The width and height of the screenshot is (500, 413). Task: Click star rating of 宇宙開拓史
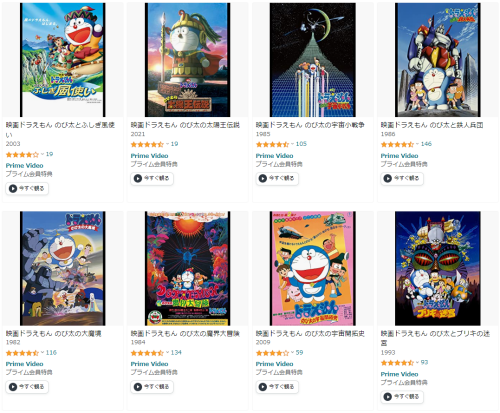click(x=272, y=353)
